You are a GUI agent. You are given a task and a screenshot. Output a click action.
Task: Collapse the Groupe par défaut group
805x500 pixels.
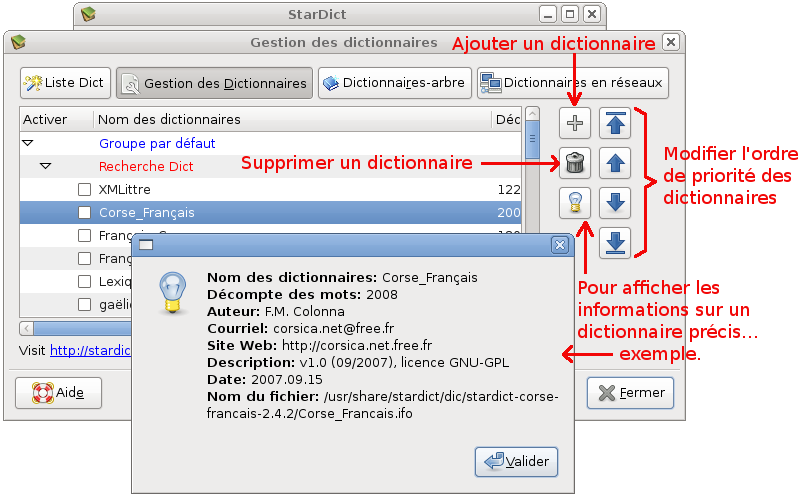pos(28,143)
